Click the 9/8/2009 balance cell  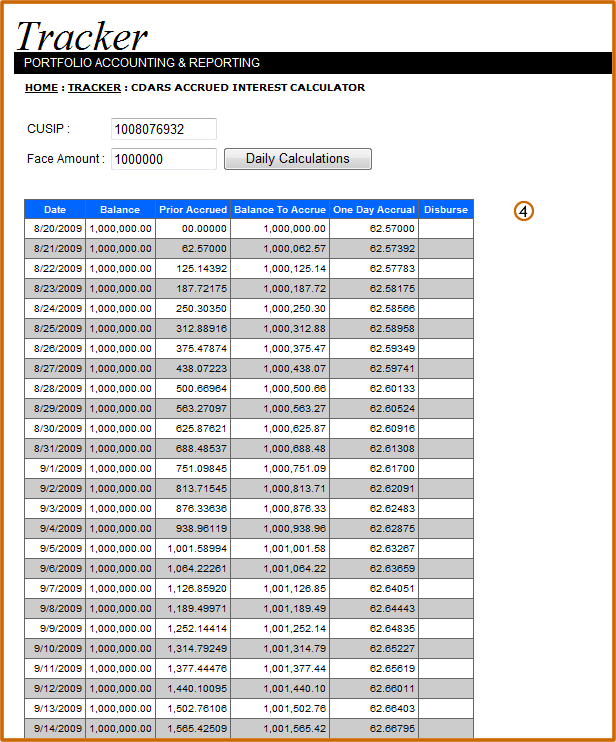120,609
